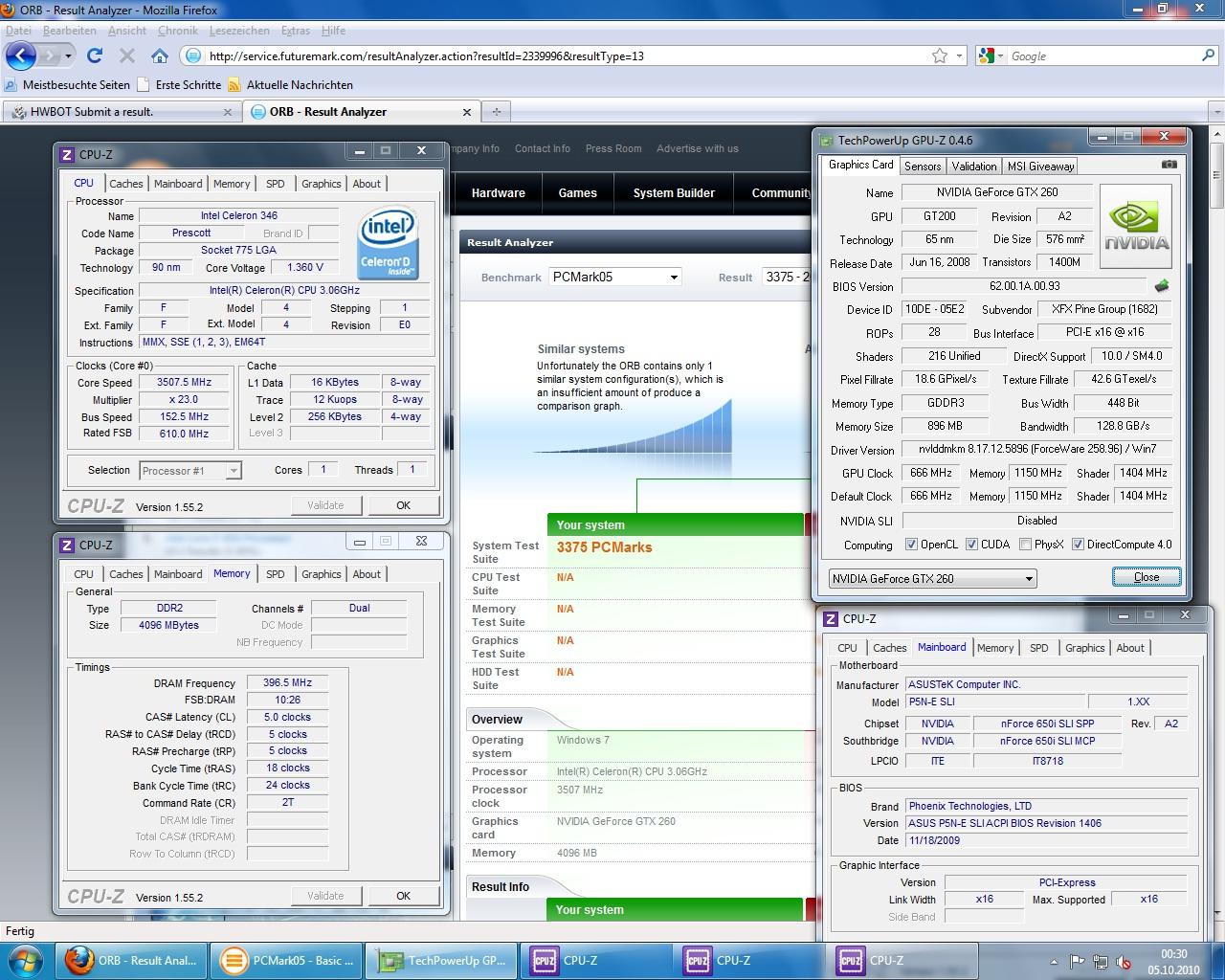
Task: Click the Firefox back navigation button
Action: 21,56
